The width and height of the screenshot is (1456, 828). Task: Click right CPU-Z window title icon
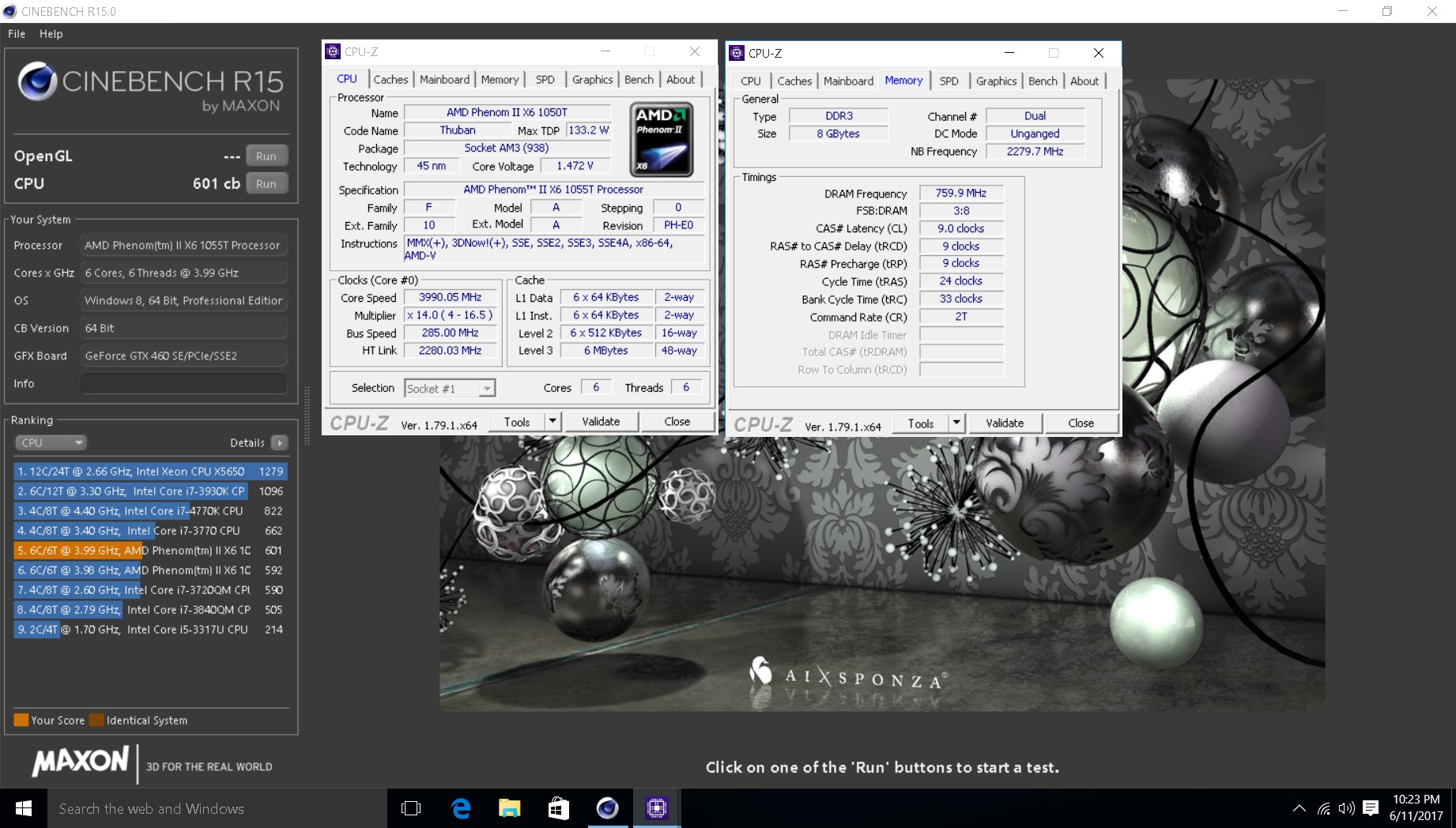coord(737,53)
